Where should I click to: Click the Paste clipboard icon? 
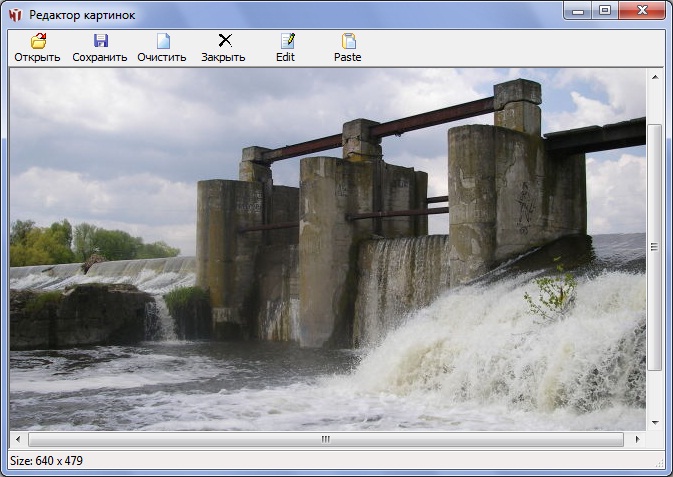pyautogui.click(x=348, y=41)
